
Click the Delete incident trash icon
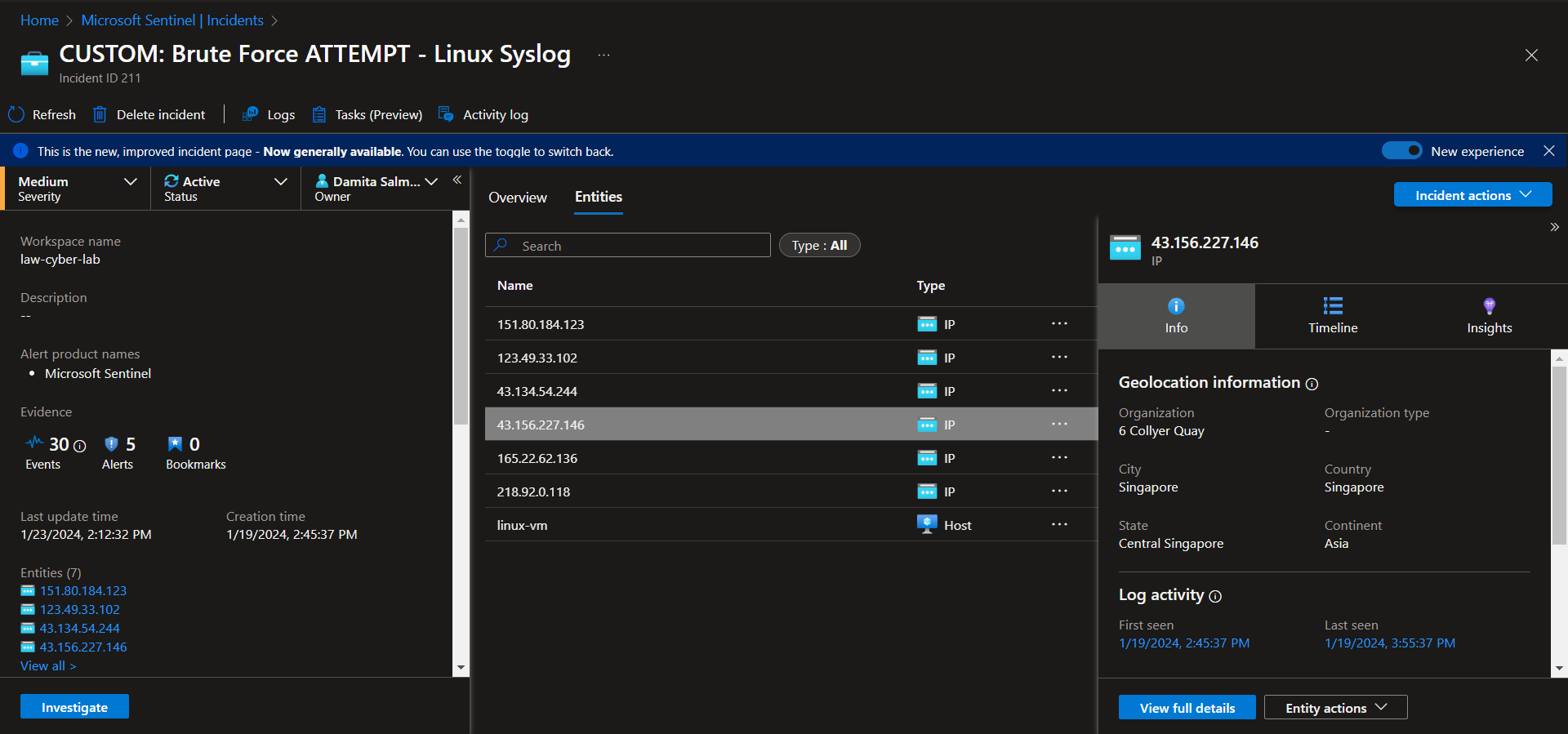100,114
